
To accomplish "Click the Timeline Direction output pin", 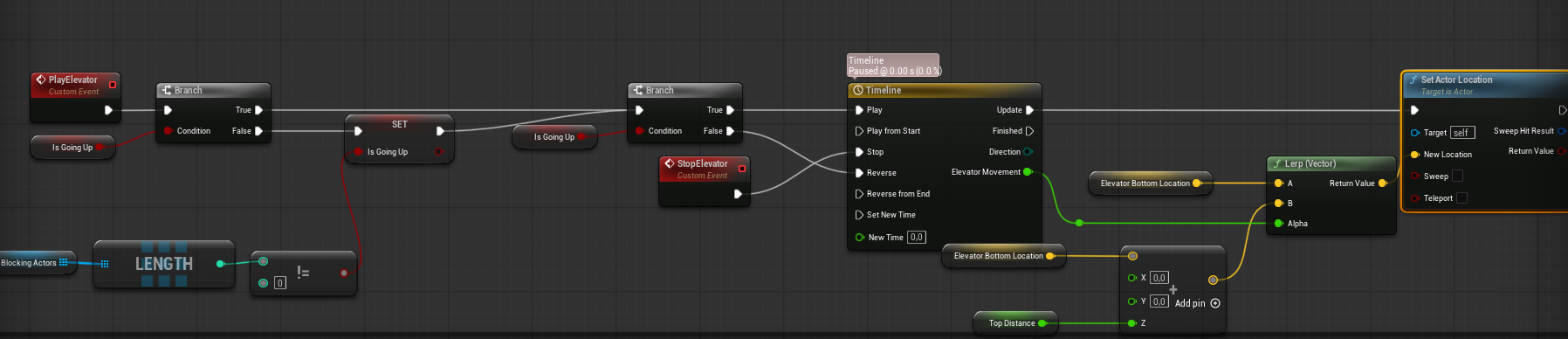I will (1028, 152).
